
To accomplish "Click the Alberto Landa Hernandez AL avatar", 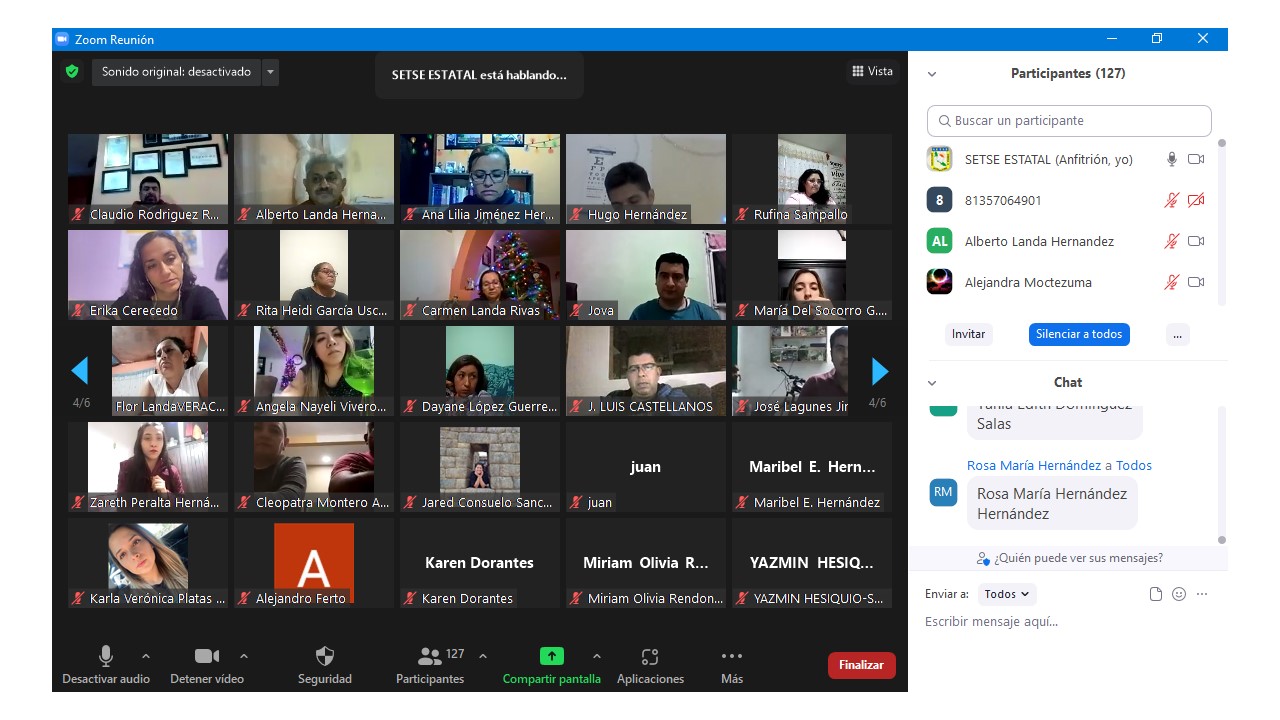I will (939, 241).
